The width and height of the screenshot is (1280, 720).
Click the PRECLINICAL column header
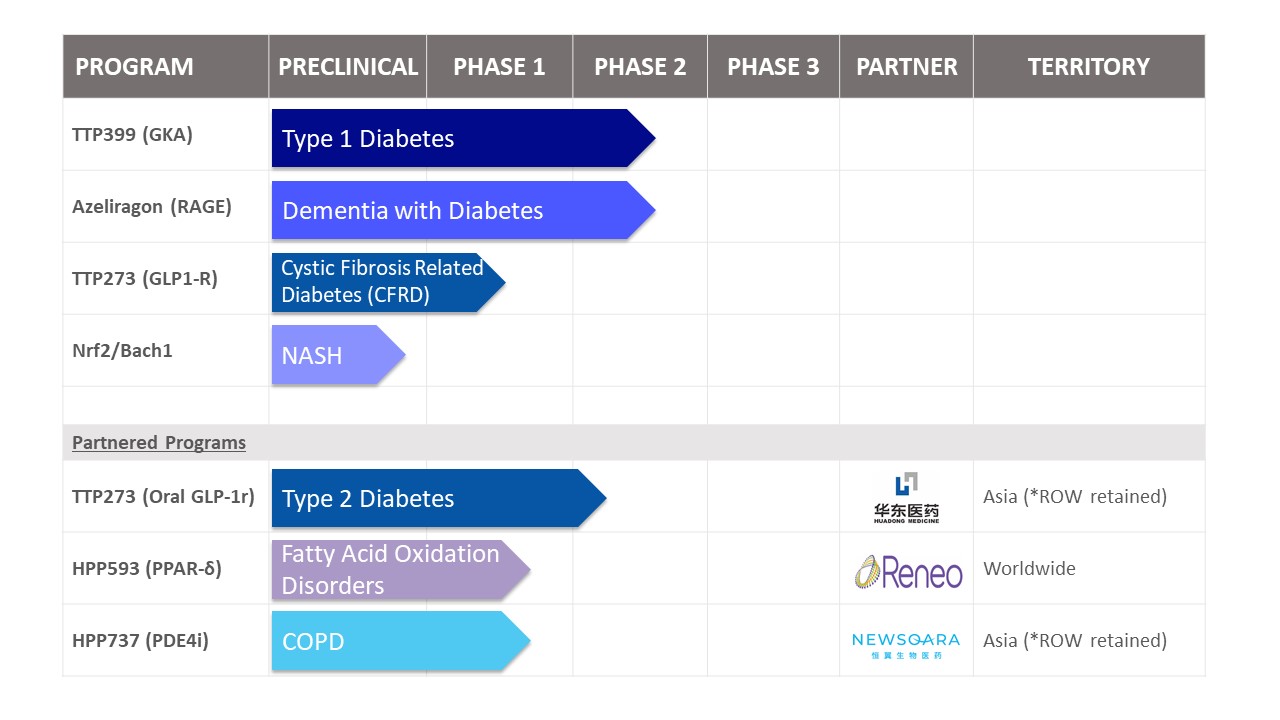tap(348, 67)
